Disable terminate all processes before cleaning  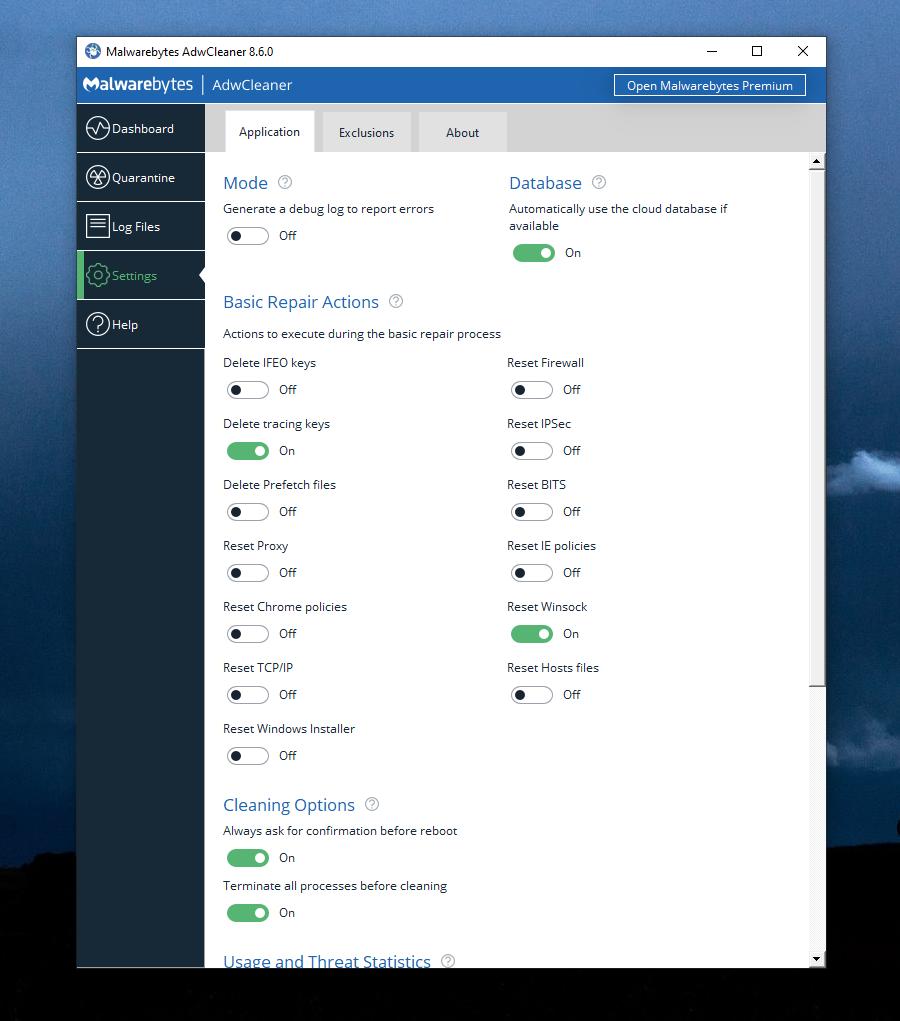[247, 913]
